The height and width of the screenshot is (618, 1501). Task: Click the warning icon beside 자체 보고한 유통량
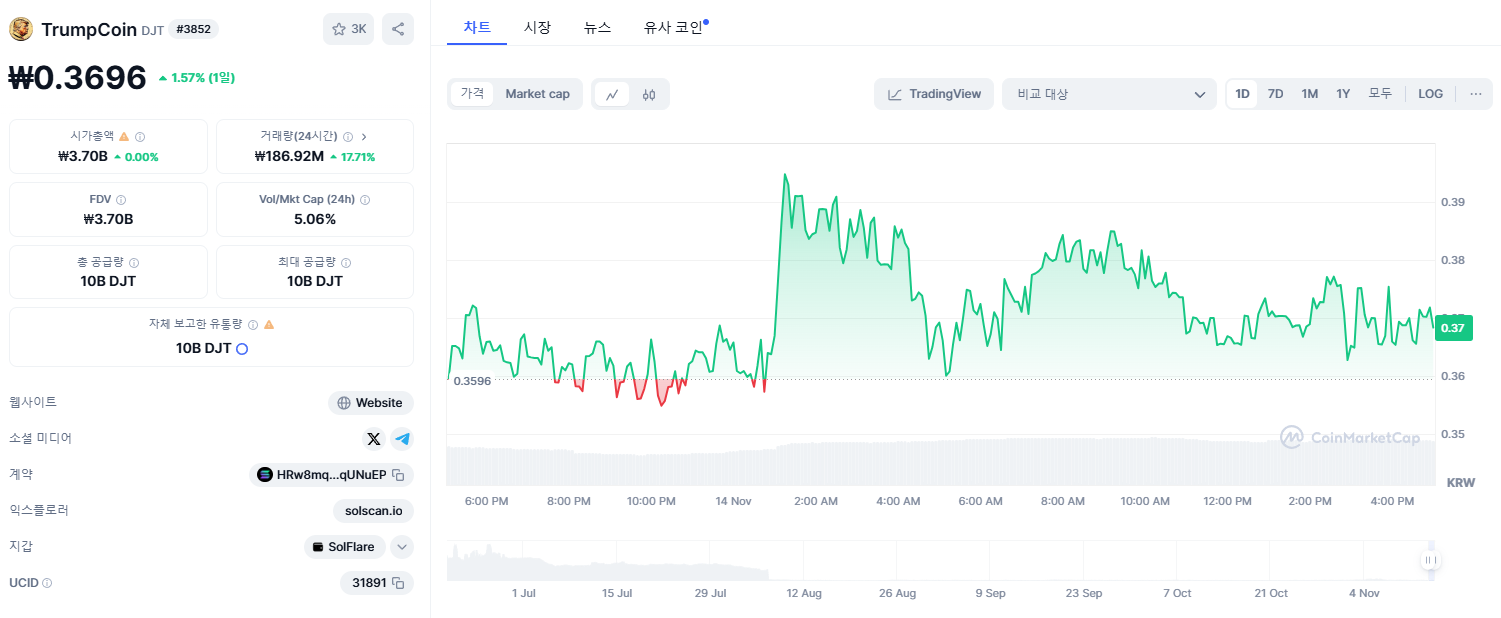[269, 325]
